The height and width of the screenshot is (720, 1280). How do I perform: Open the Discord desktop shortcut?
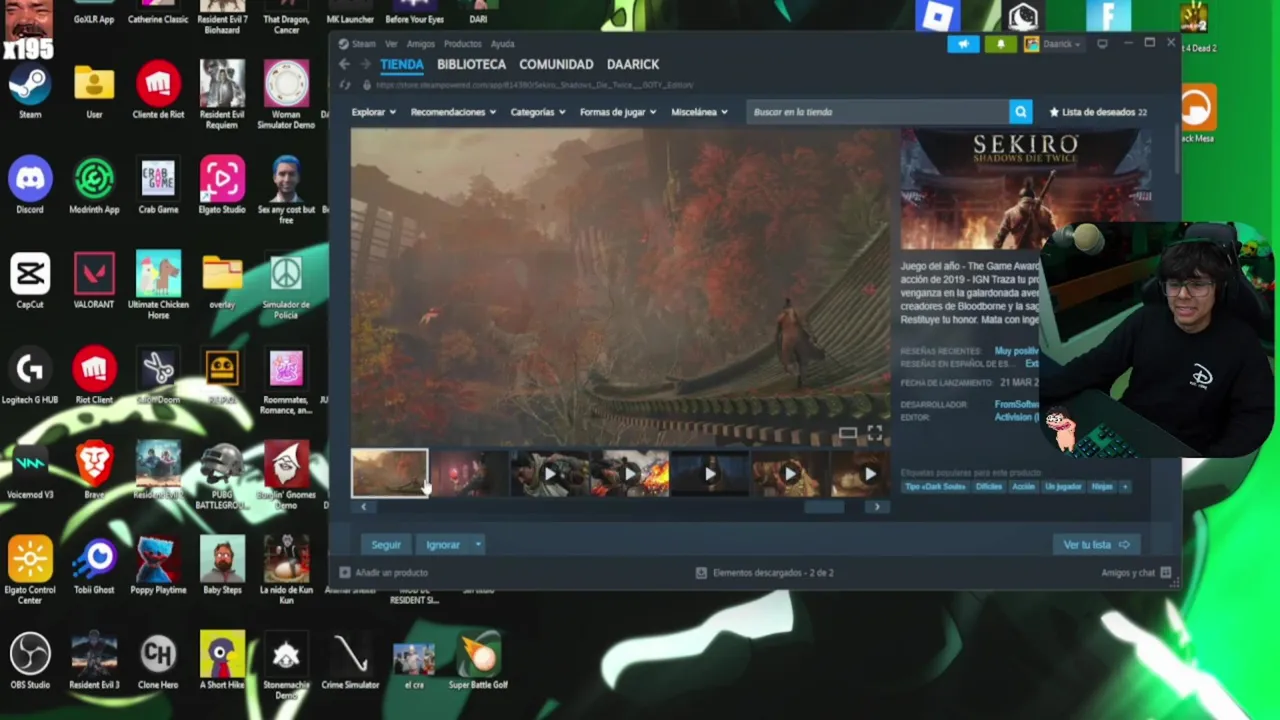(30, 185)
